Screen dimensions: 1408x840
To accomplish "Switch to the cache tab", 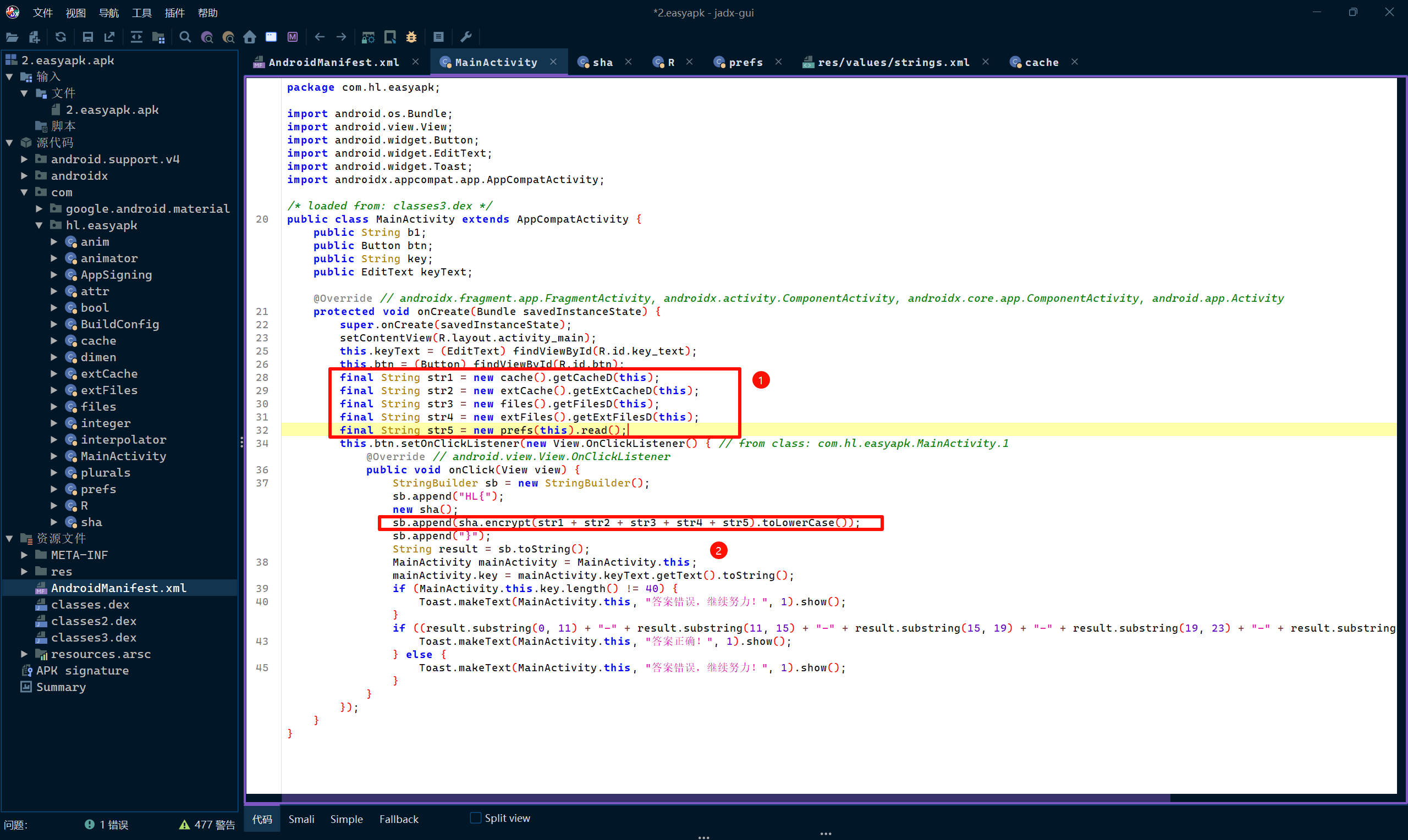I will (x=1041, y=62).
